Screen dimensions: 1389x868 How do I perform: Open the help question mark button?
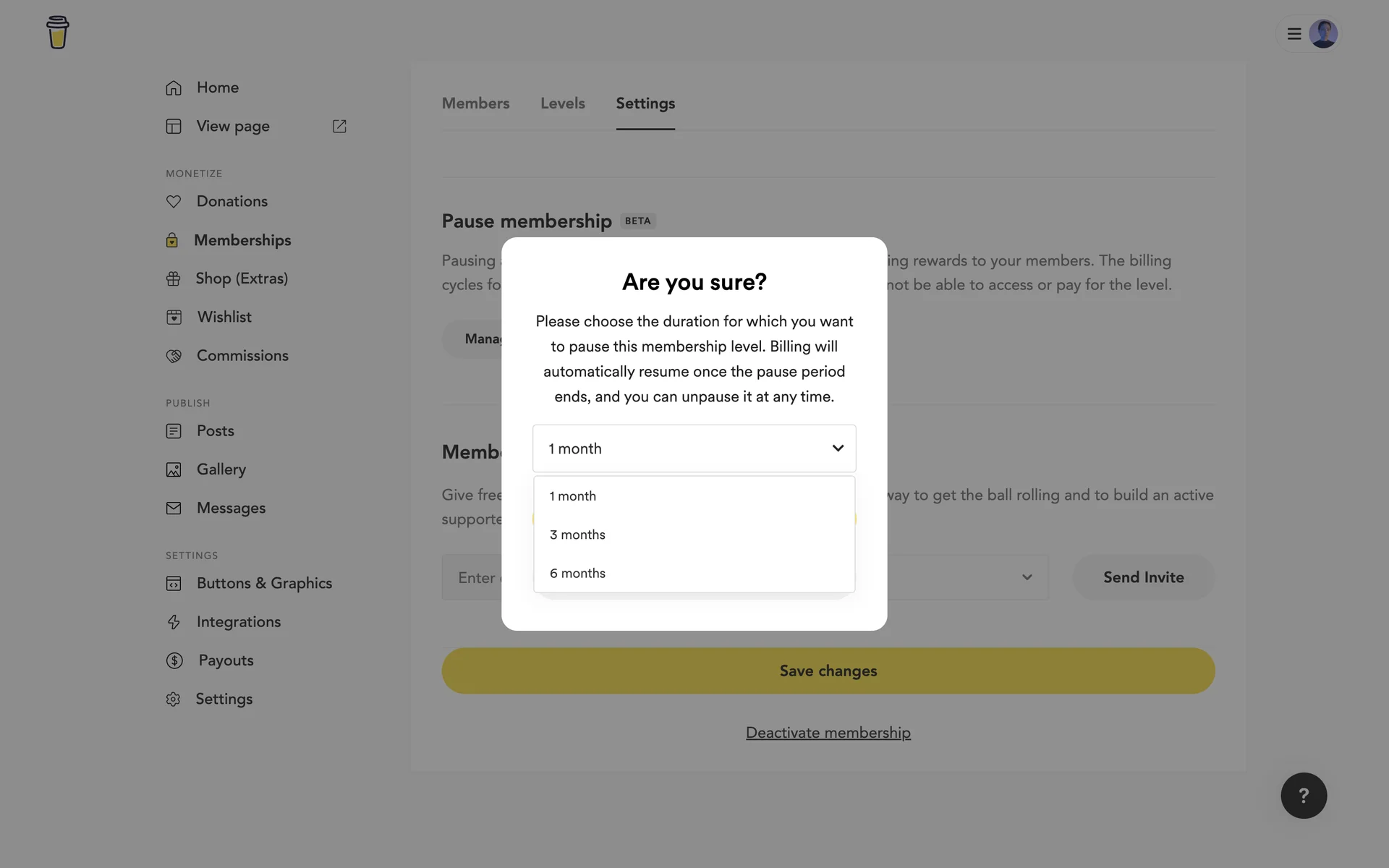coord(1303,796)
